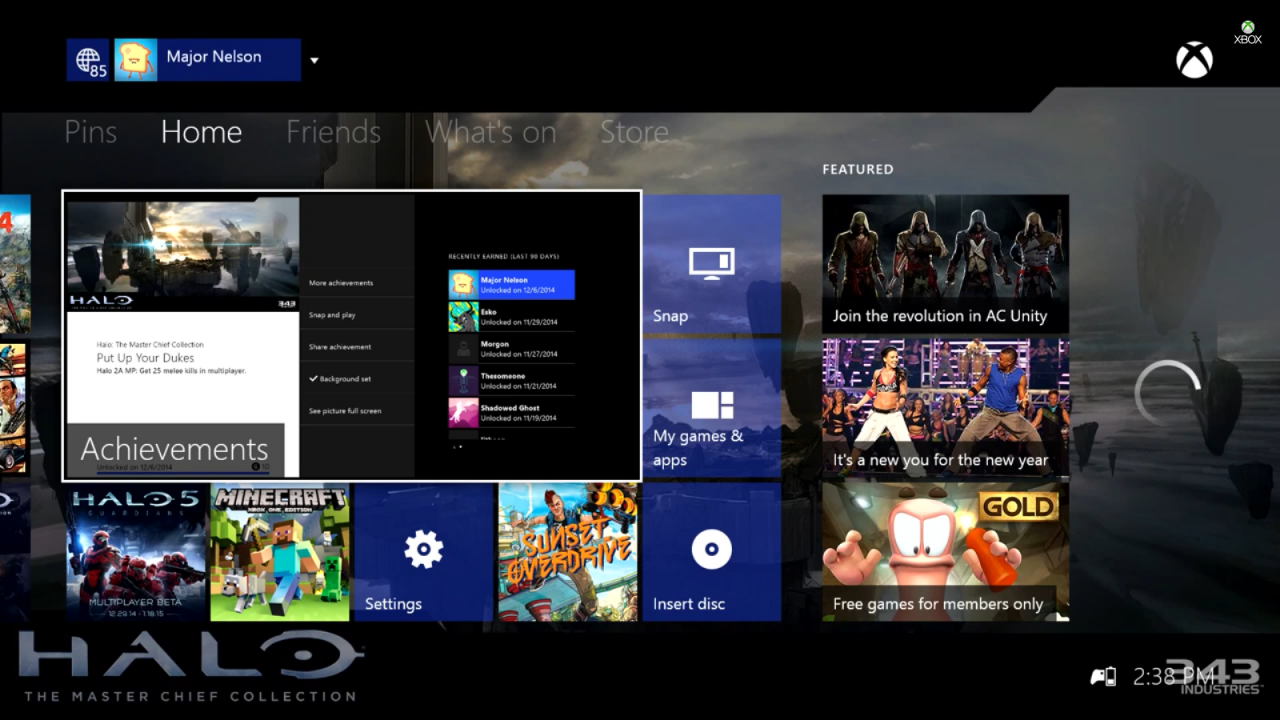Toggle the Background set checkmark option
This screenshot has height=720, width=1280.
click(x=357, y=379)
